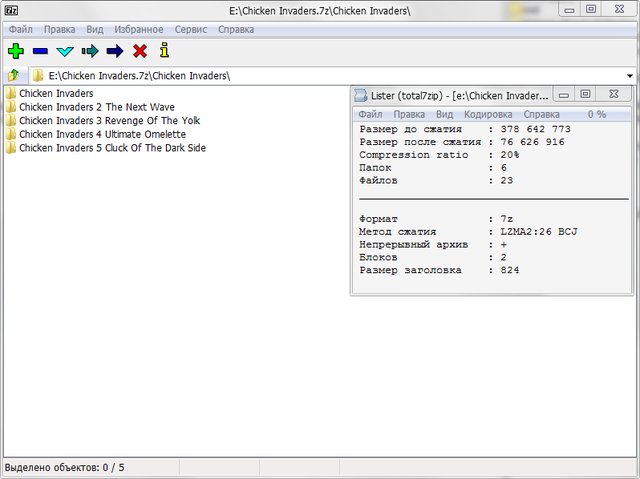Click the Lister window title icon
The height and width of the screenshot is (479, 640).
coord(360,95)
